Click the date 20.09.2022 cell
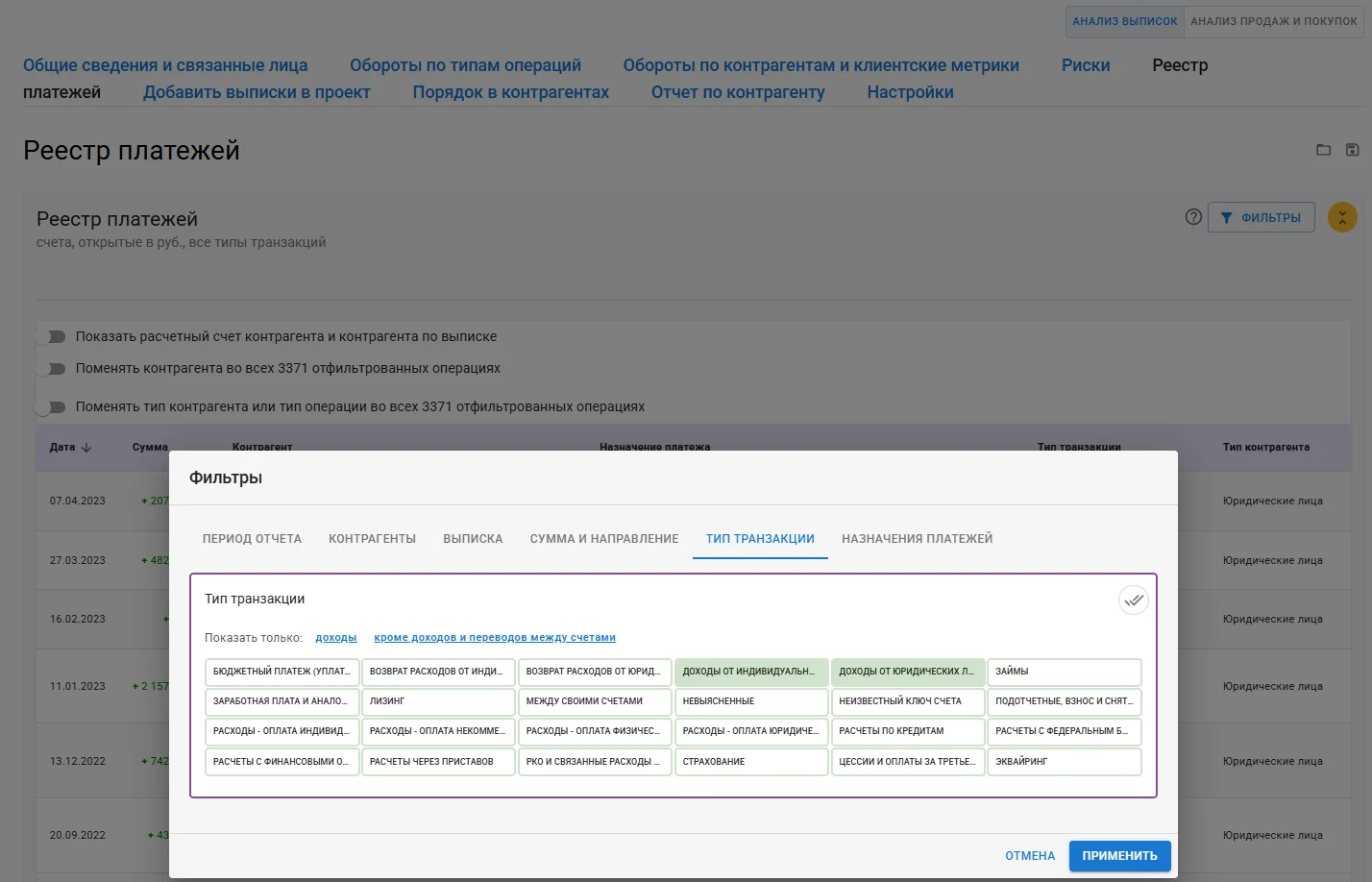The width and height of the screenshot is (1372, 882). click(78, 836)
